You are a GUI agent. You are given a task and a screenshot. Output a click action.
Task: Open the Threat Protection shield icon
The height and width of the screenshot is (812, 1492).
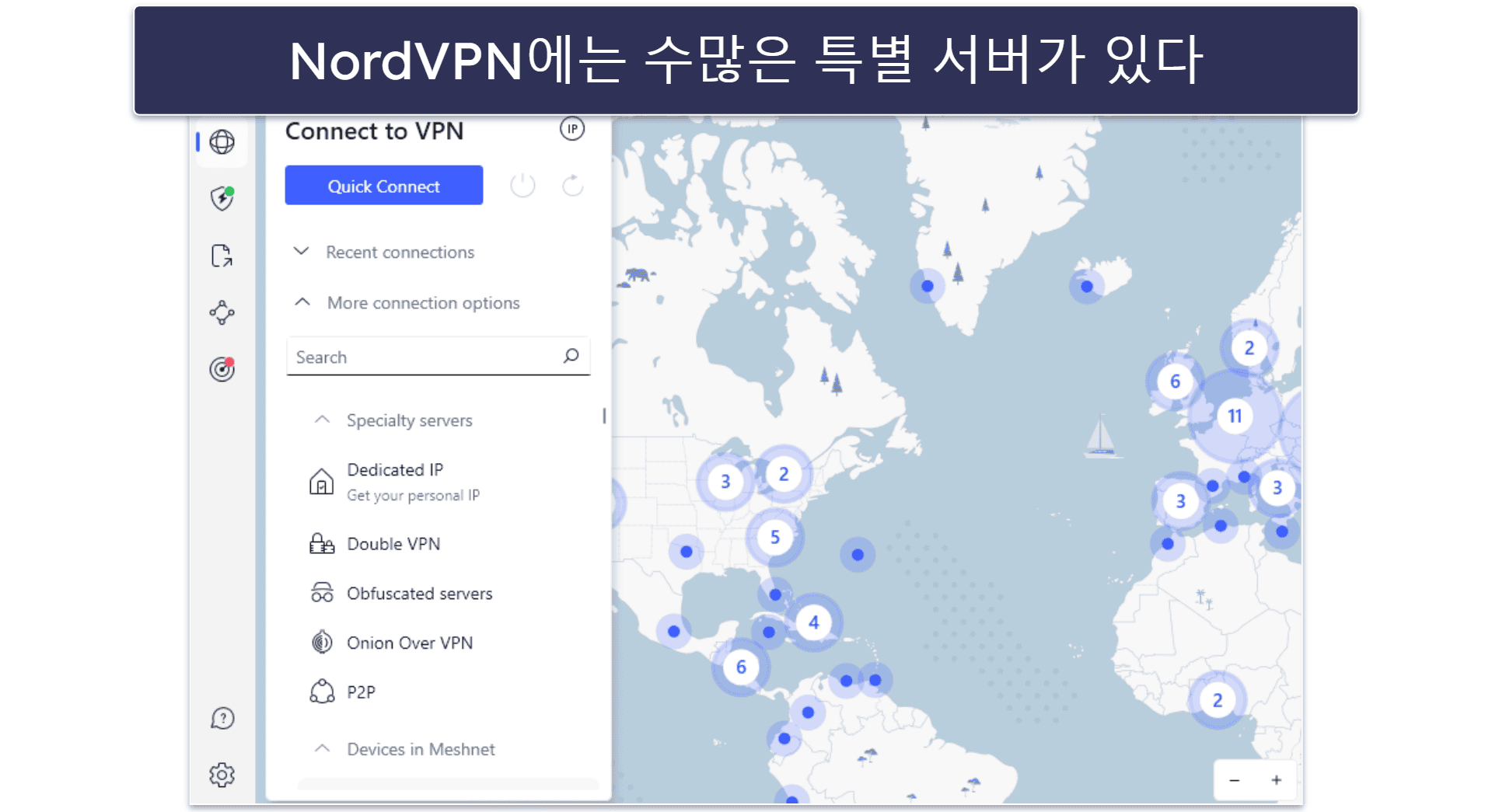(222, 198)
